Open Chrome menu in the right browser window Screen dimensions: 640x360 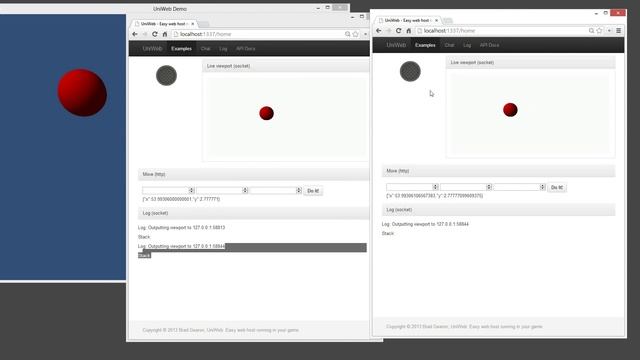(619, 31)
